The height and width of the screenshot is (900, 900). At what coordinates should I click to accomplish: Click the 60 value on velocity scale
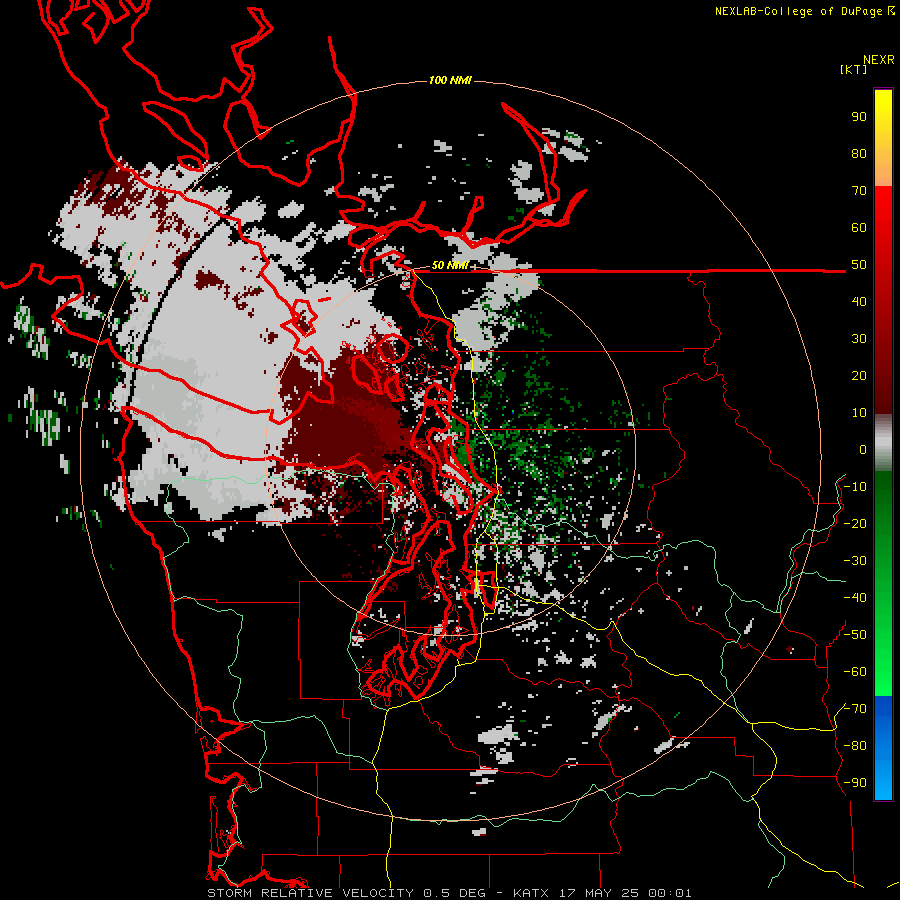859,228
